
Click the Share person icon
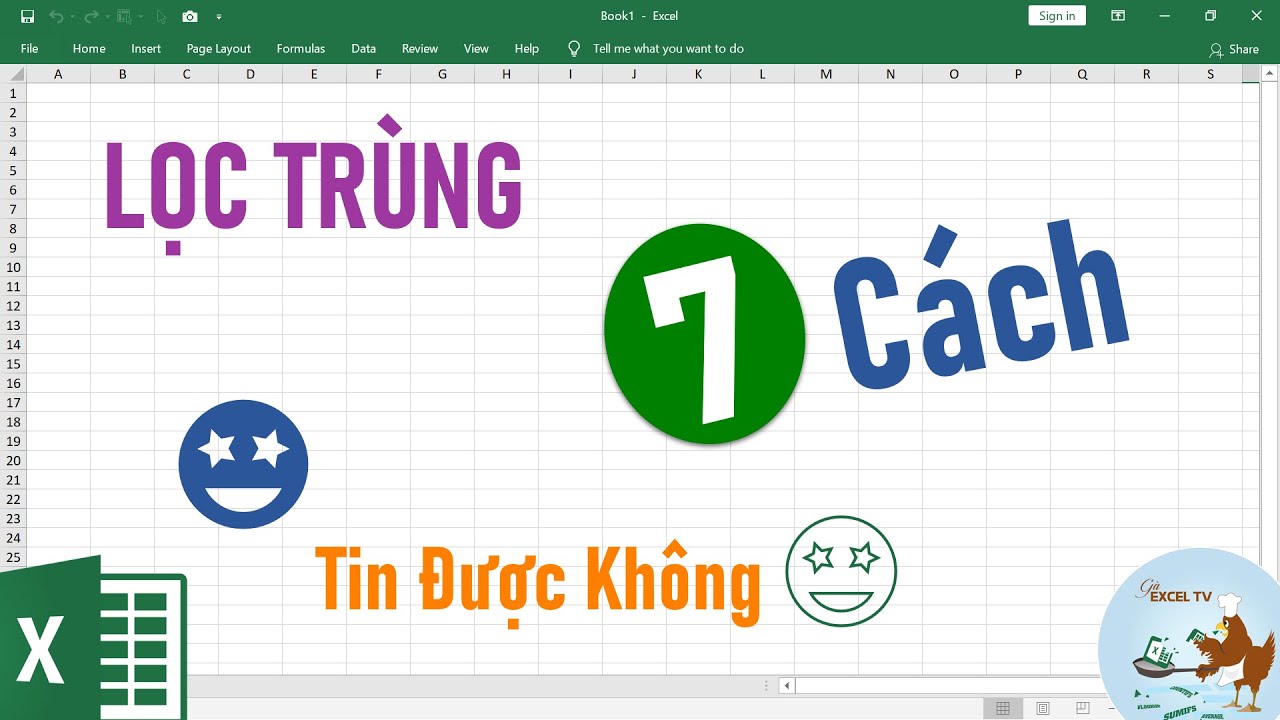point(1216,49)
